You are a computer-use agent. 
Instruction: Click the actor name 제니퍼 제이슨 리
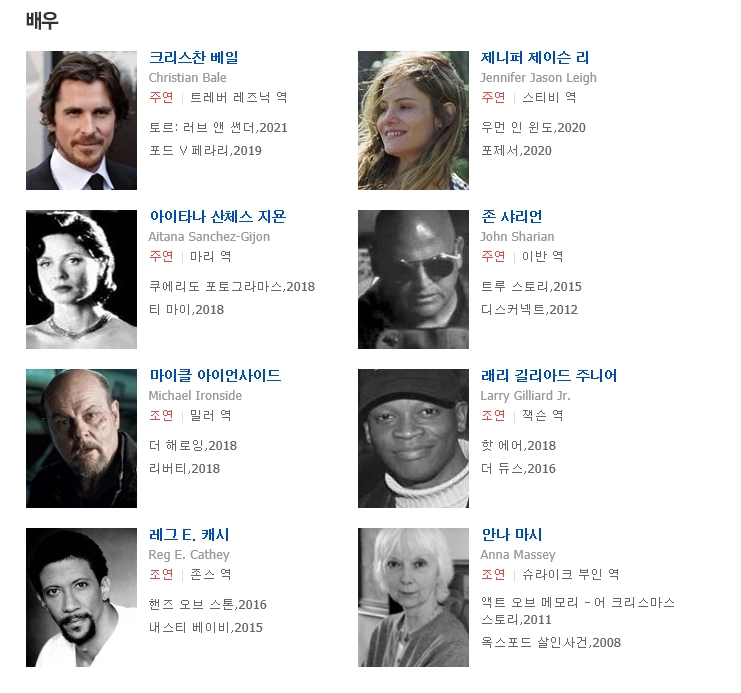pos(535,58)
